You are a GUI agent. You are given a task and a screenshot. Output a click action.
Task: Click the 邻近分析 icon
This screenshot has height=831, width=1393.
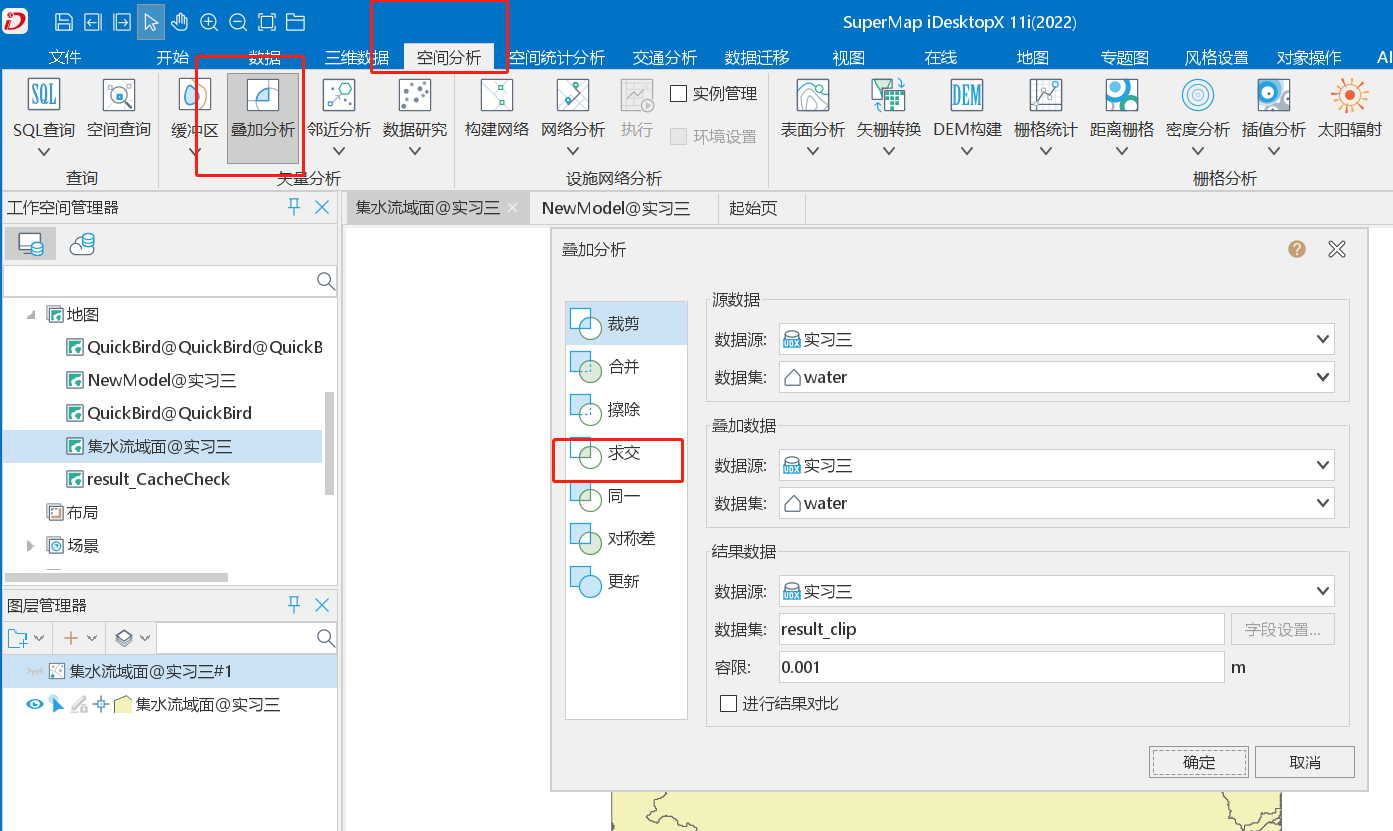tap(339, 96)
